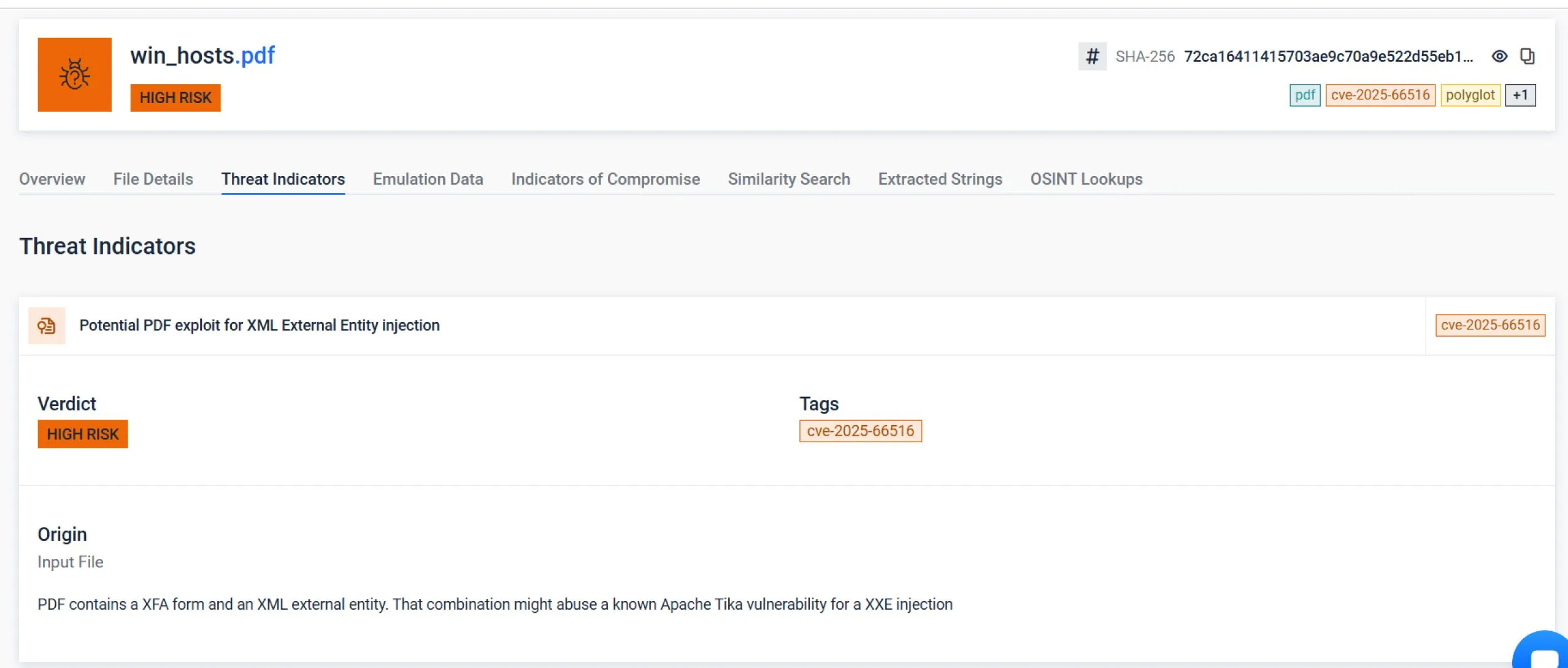1568x668 pixels.
Task: Copy the SHA-256 hash with the copy icon
Action: click(x=1527, y=56)
